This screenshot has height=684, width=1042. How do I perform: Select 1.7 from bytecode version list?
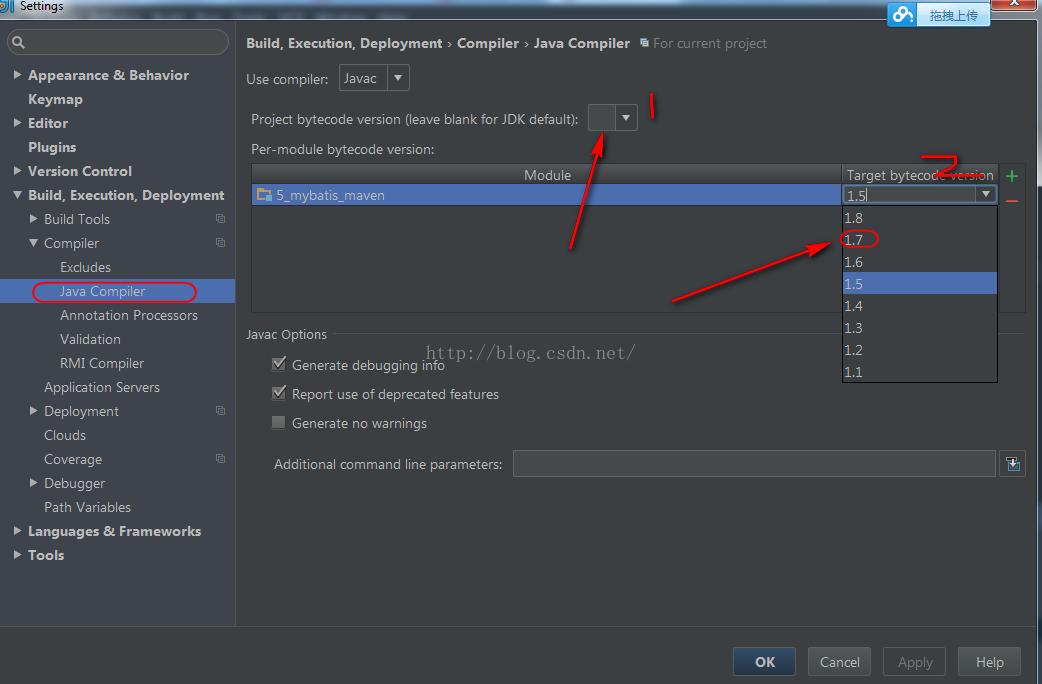[x=854, y=240]
